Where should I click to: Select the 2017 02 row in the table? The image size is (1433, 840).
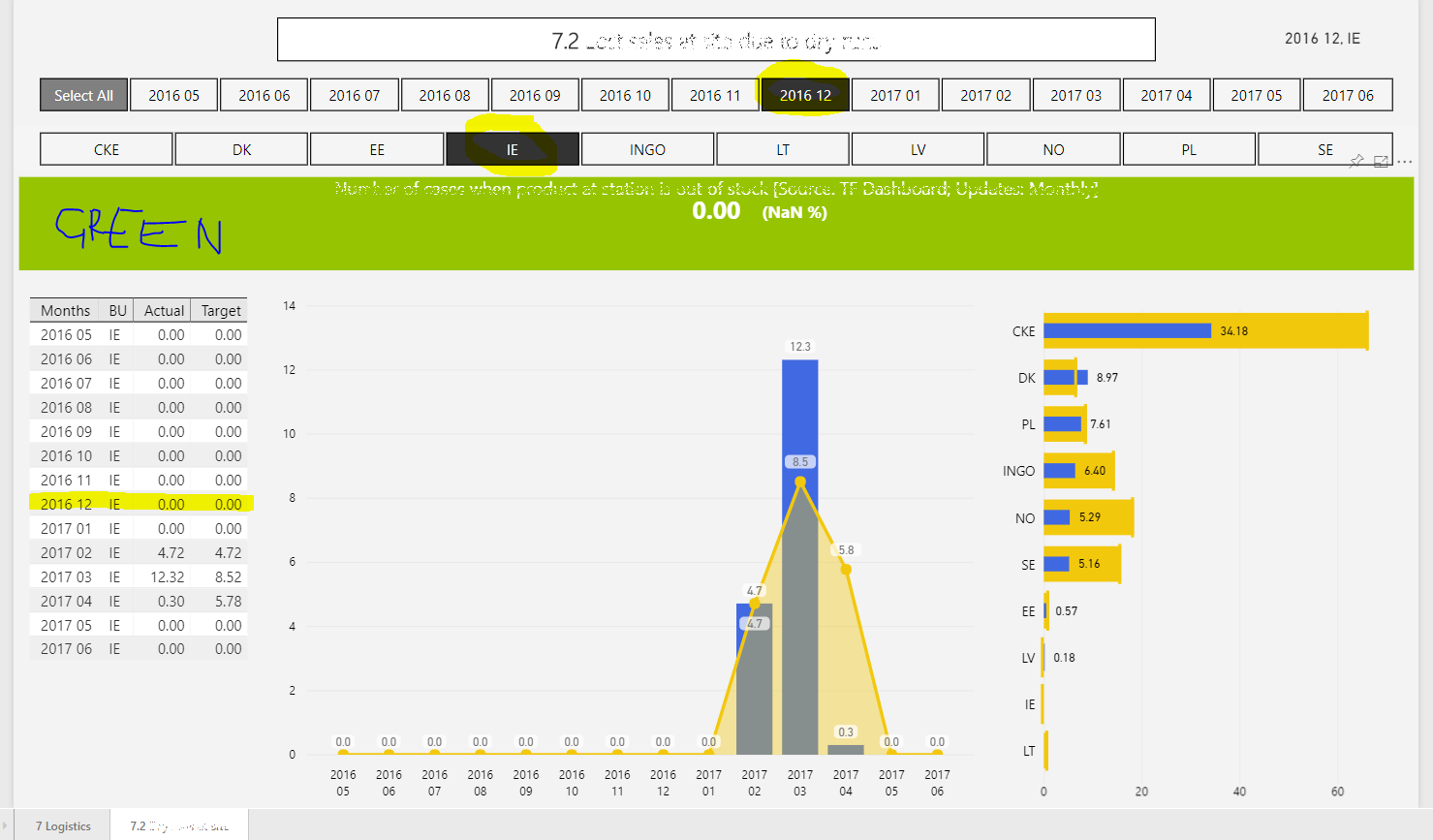(x=139, y=552)
